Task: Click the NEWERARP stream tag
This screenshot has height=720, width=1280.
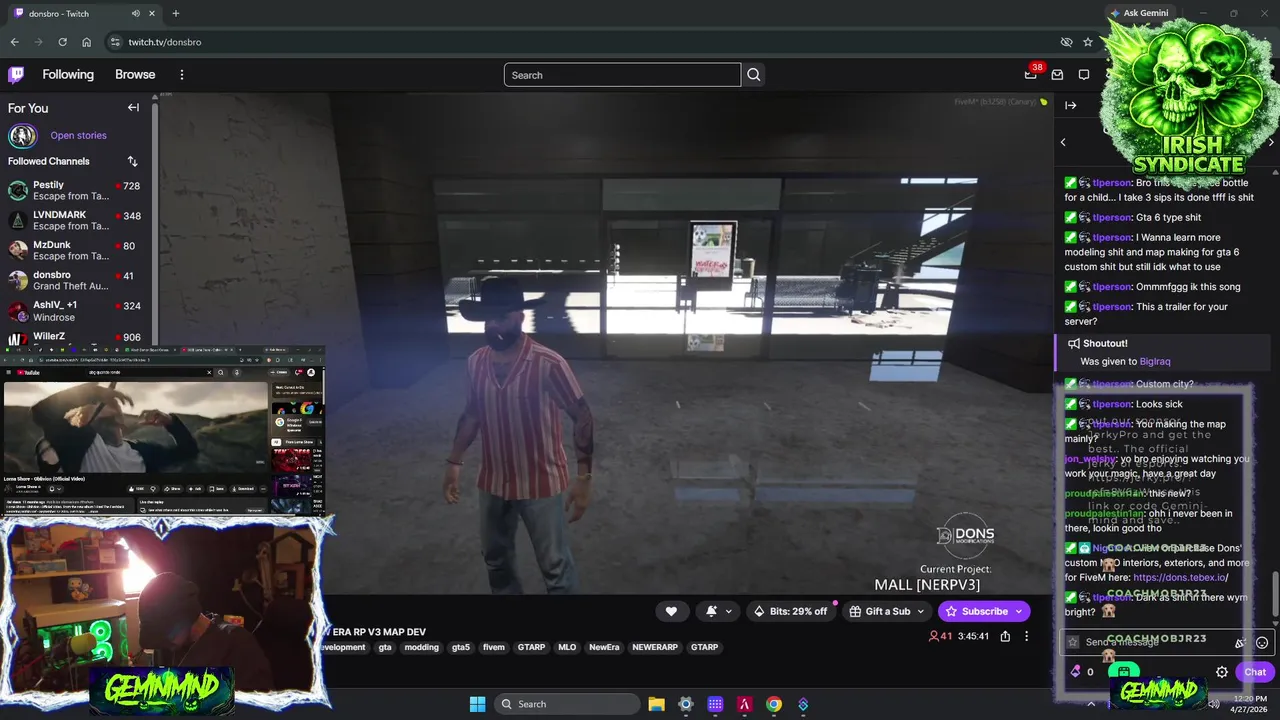Action: click(655, 647)
